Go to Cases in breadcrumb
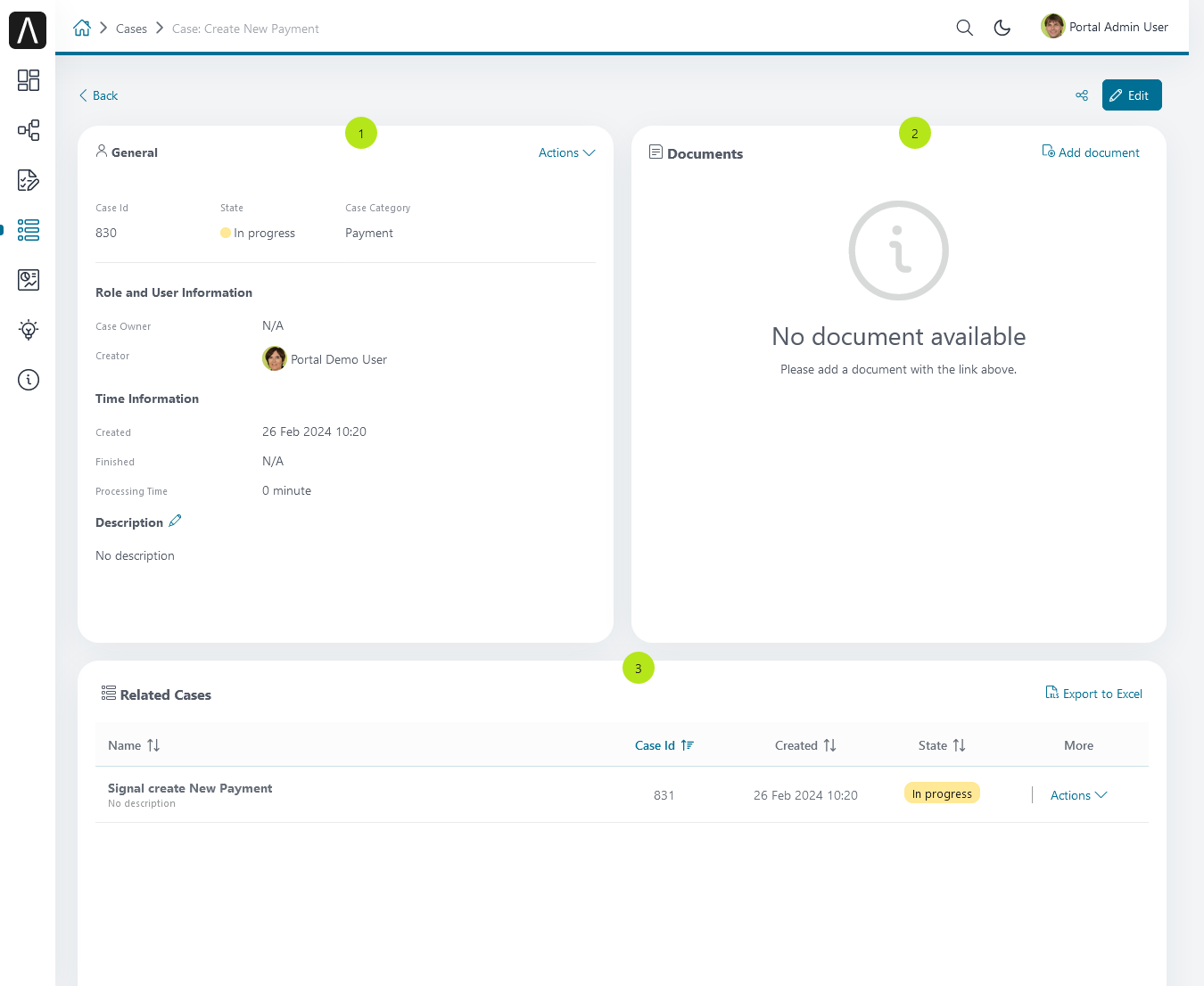The width and height of the screenshot is (1204, 986). 131,29
